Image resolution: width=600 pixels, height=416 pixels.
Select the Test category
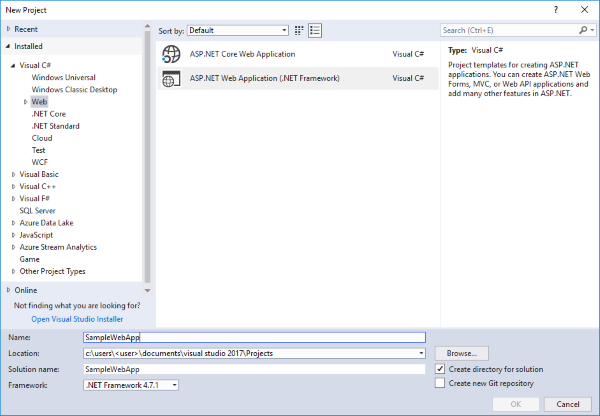coord(38,150)
